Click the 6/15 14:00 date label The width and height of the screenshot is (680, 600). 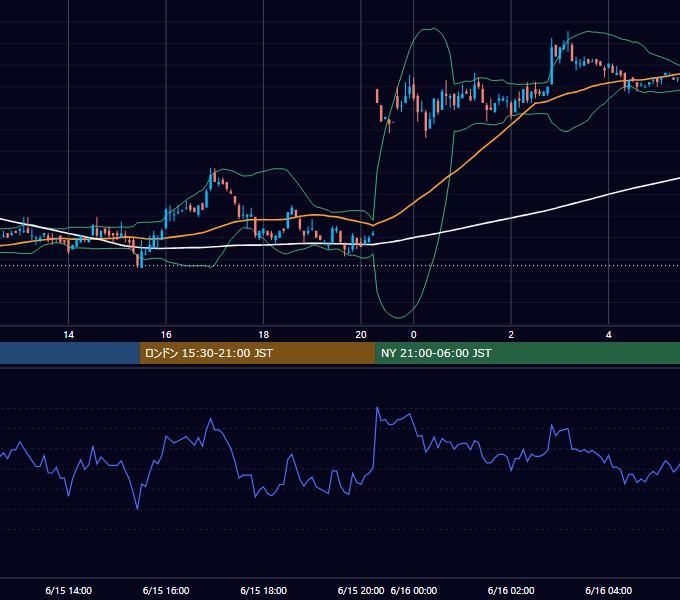(69, 590)
